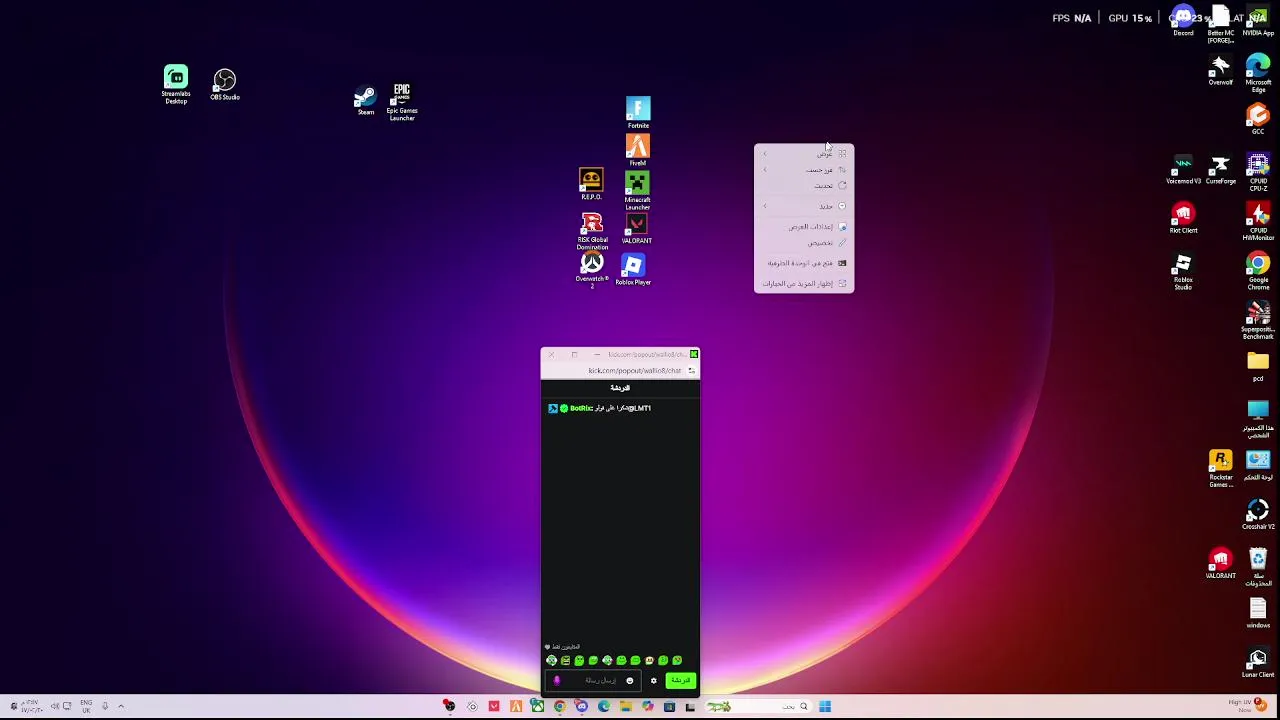
Task: Choose إظهار المزيد من الخيارات menu entry
Action: click(804, 283)
